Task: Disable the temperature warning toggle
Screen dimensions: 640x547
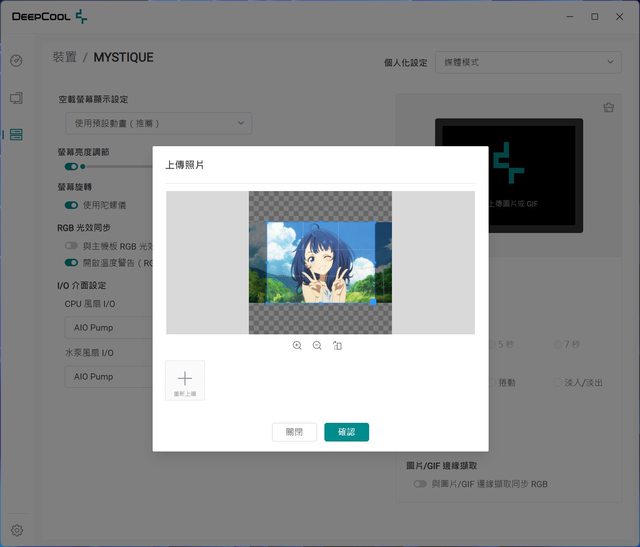Action: (x=71, y=263)
